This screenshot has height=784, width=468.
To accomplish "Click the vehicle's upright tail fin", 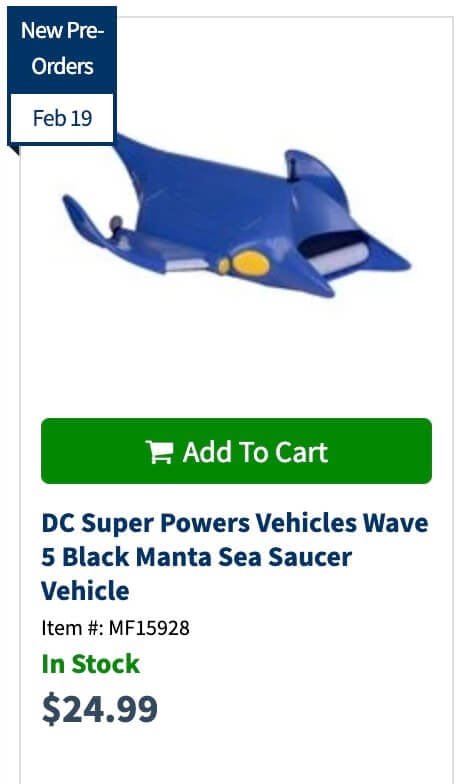I will [x=314, y=172].
